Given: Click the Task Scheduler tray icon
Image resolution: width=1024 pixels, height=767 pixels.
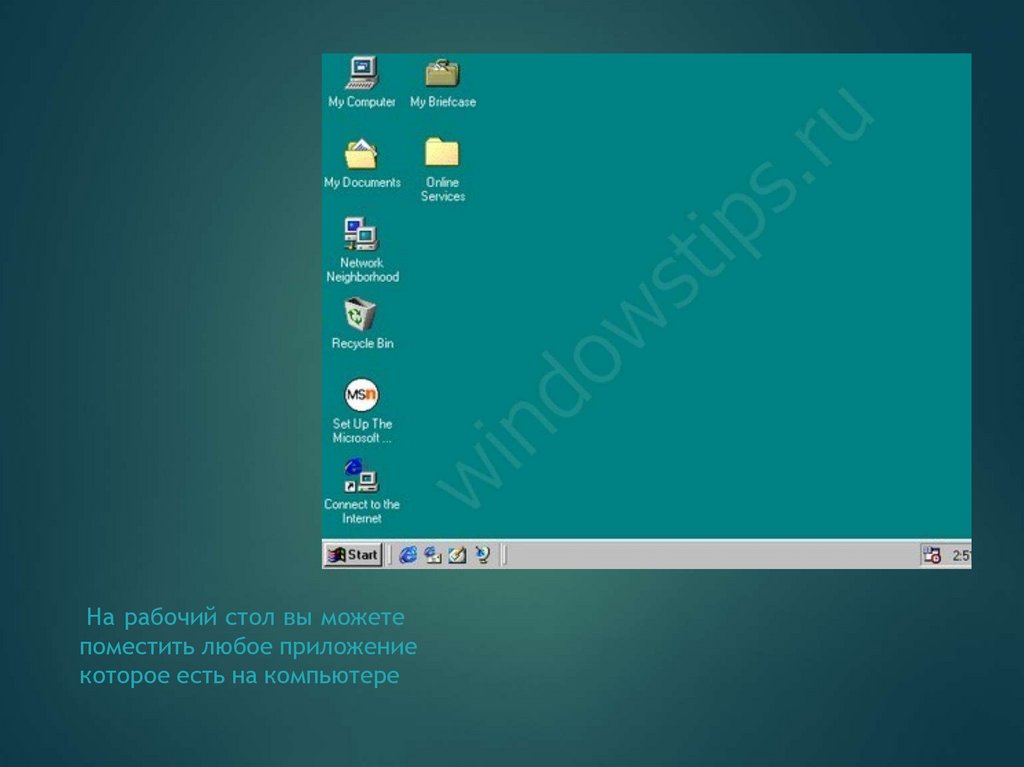Looking at the screenshot, I should pos(932,555).
